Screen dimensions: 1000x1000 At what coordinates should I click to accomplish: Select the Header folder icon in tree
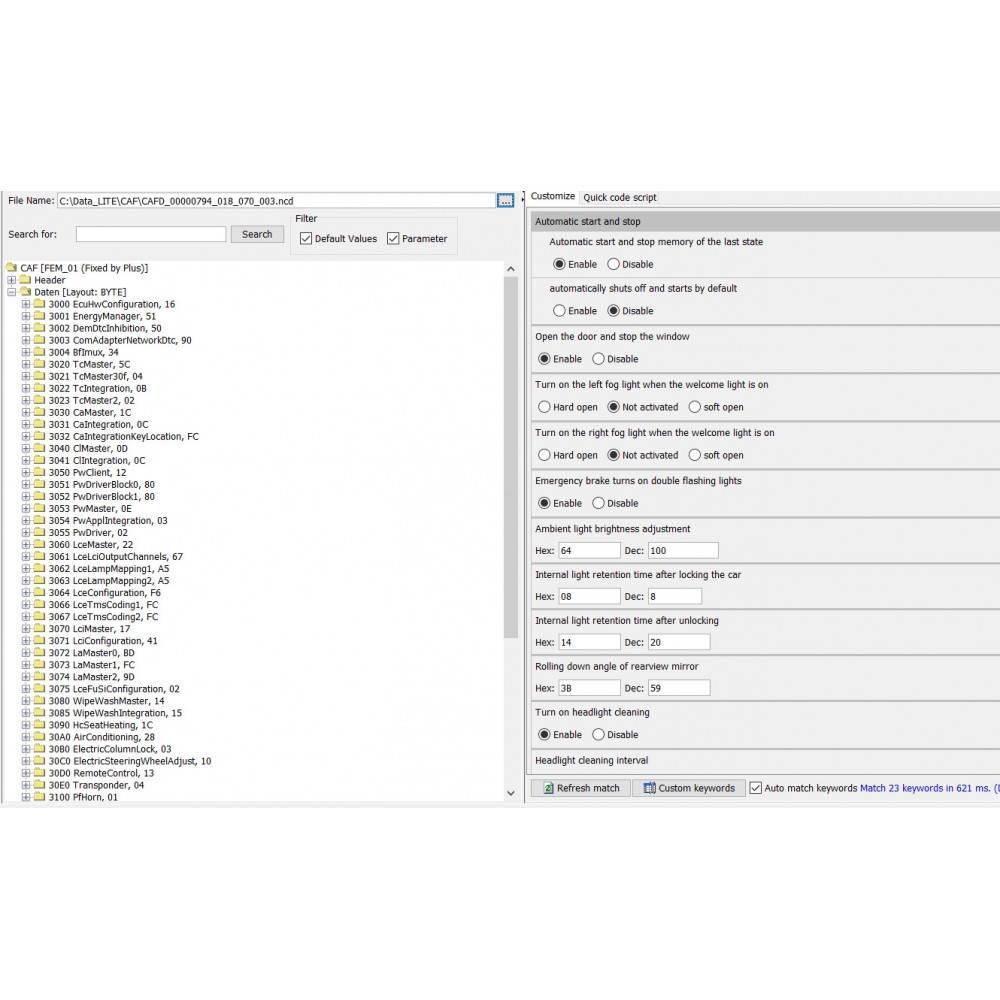pyautogui.click(x=25, y=280)
